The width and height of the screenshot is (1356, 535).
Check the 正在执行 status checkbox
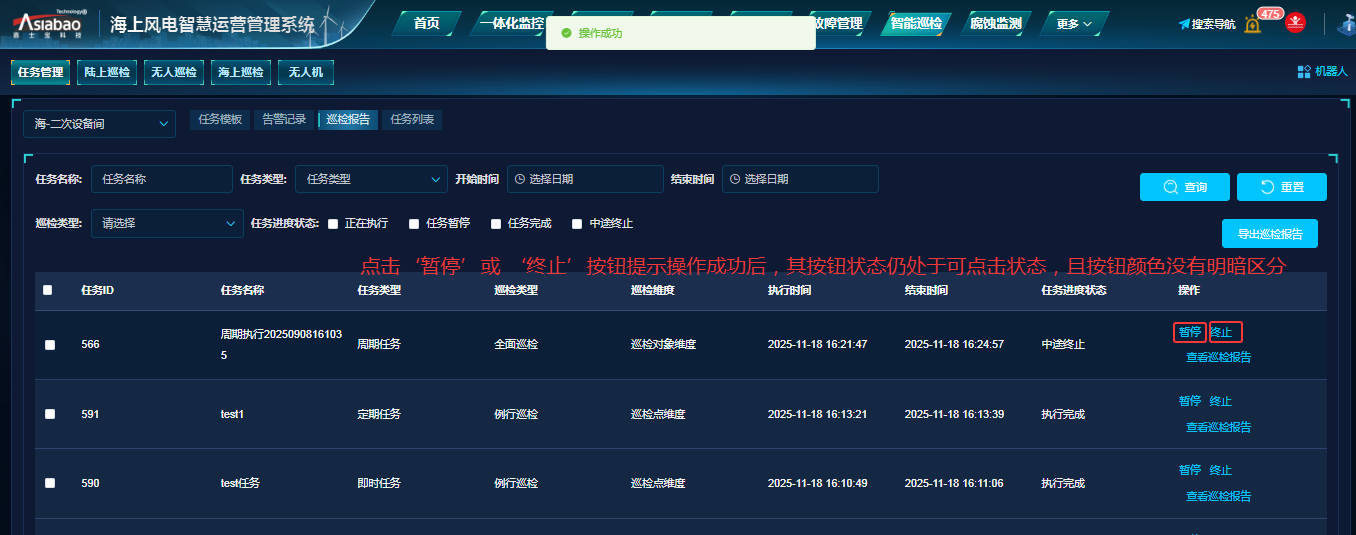(x=333, y=224)
